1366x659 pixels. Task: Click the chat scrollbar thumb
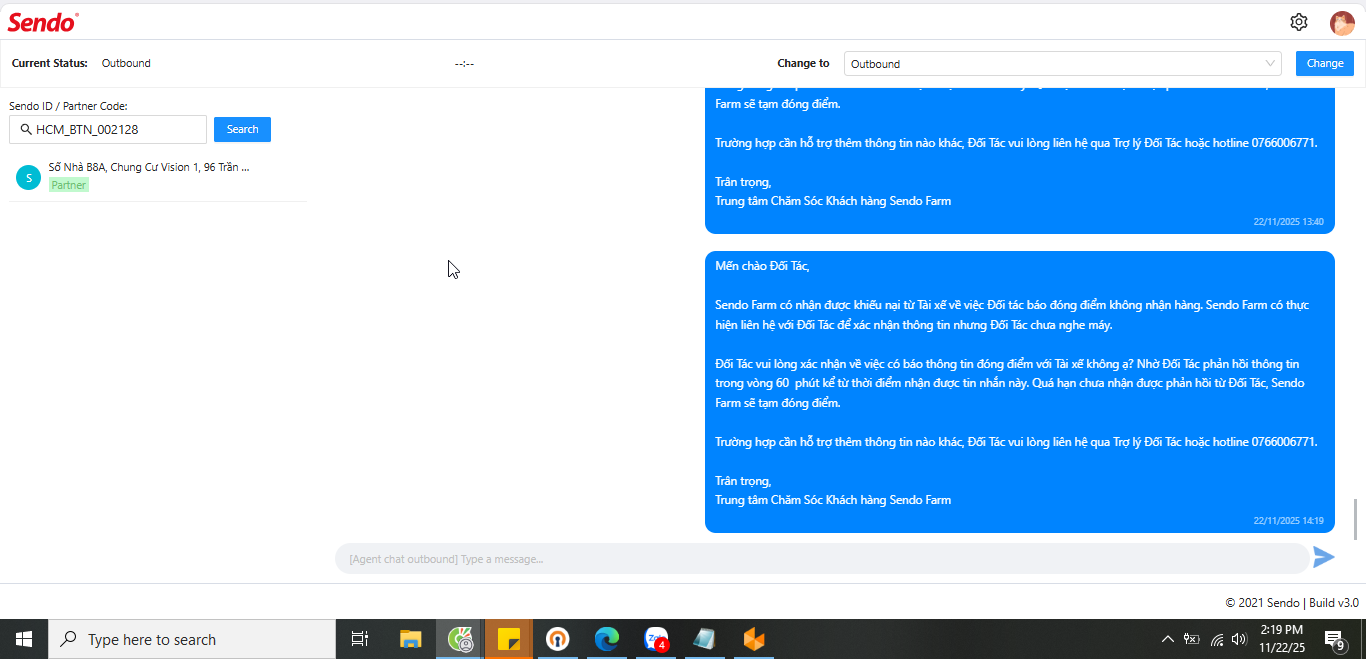pos(1357,519)
